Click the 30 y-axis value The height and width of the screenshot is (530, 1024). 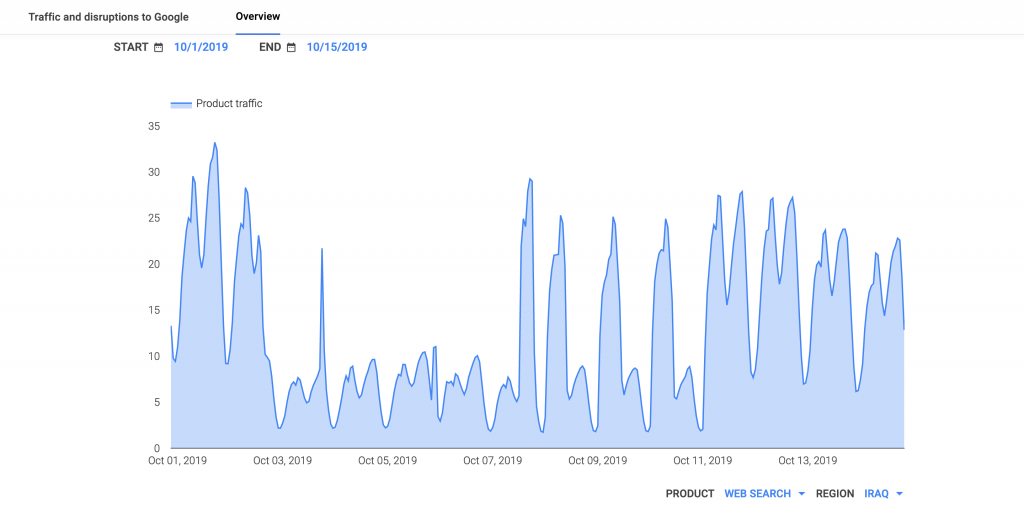[x=154, y=172]
